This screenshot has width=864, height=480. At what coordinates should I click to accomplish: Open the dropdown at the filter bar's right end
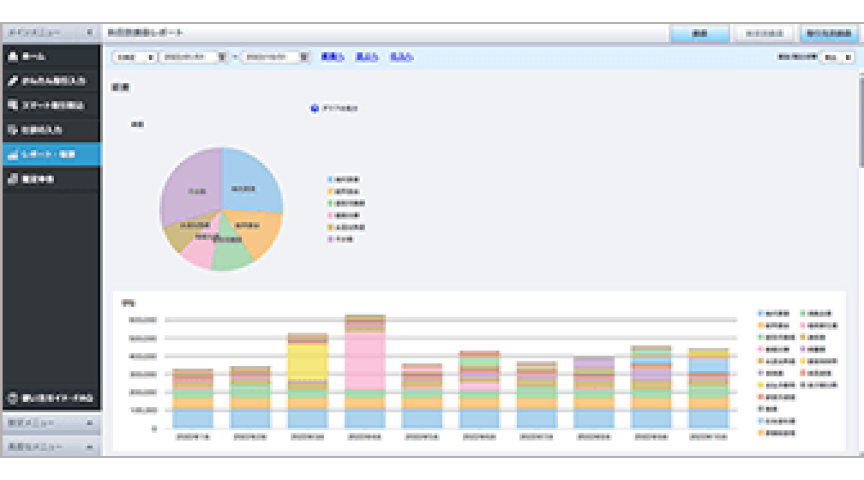(x=837, y=57)
